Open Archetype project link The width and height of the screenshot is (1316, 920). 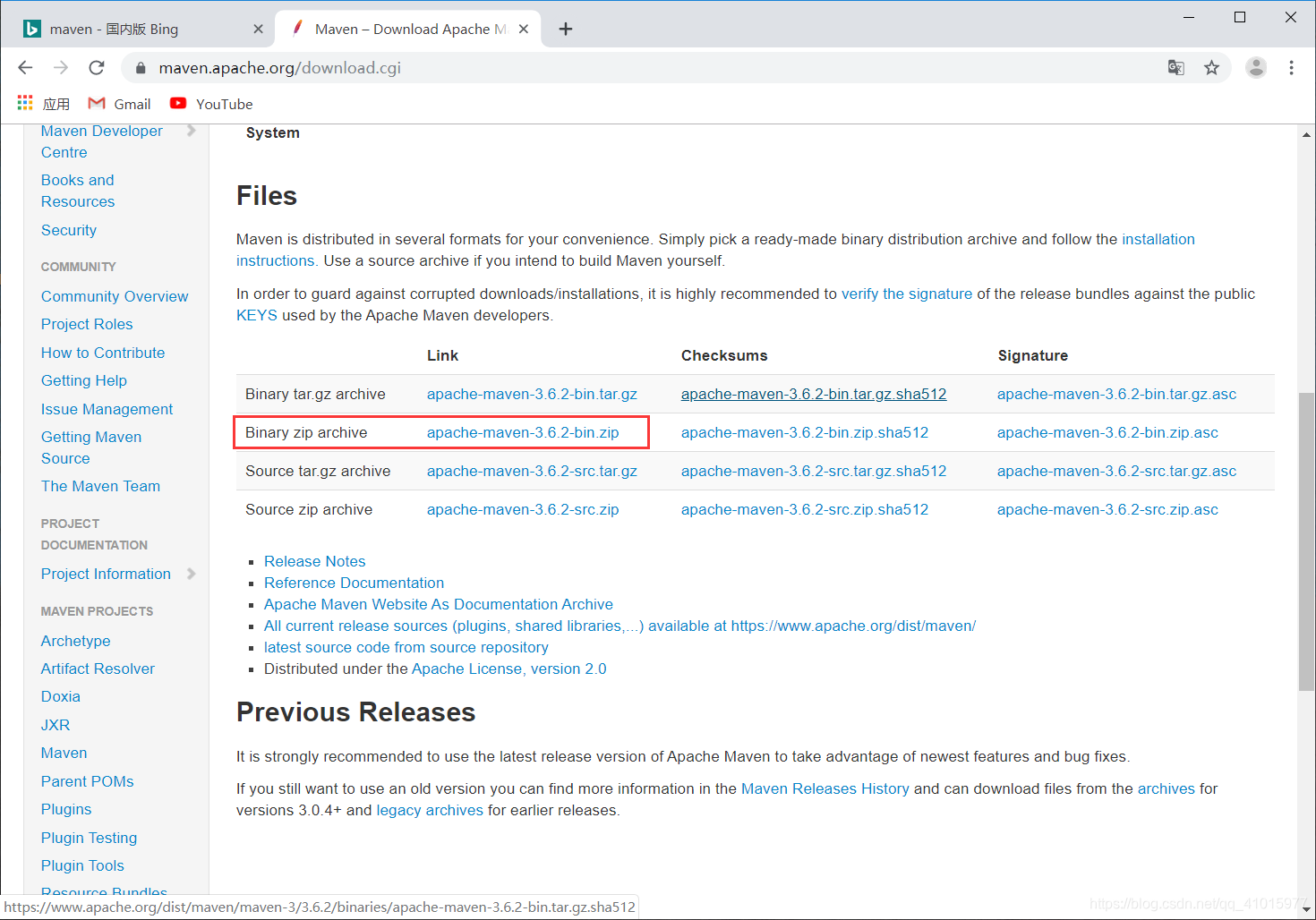76,641
